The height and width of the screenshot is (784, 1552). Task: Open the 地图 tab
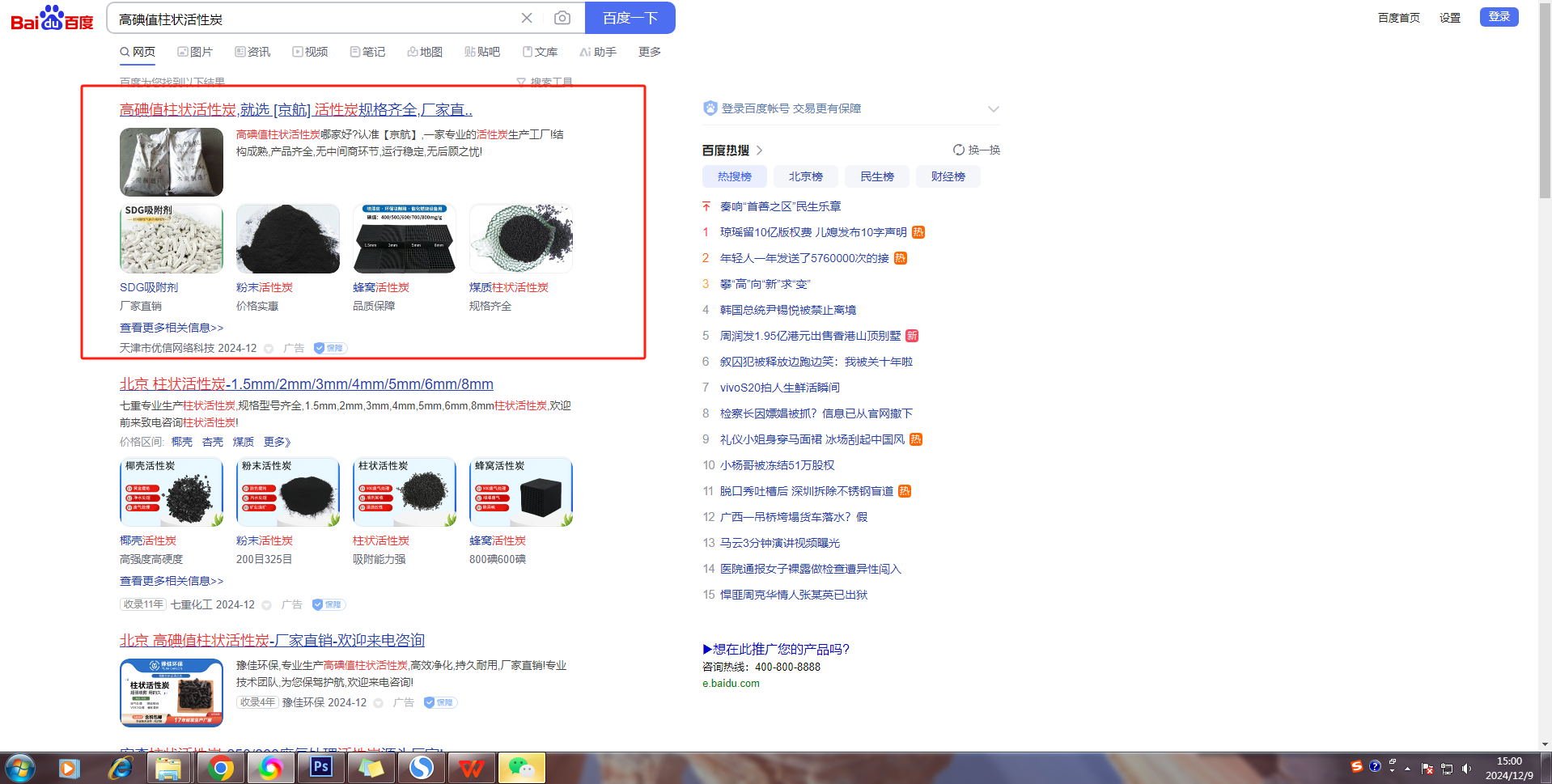(425, 52)
